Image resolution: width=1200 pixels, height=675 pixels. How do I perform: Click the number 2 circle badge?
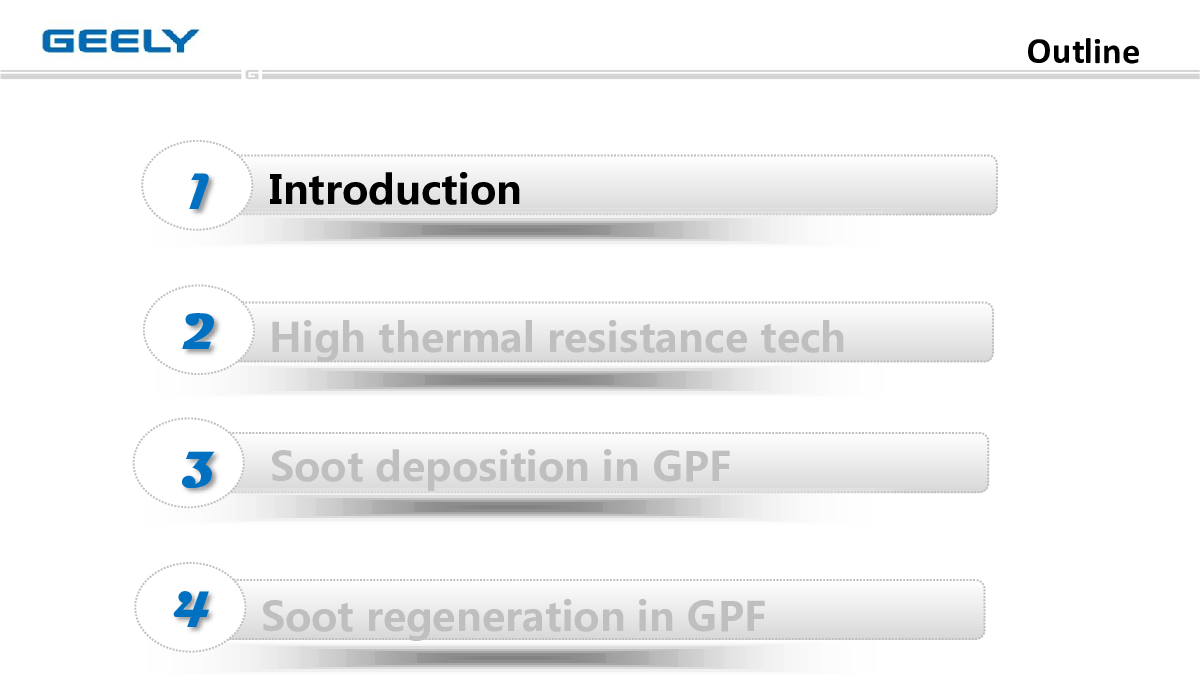coord(198,330)
